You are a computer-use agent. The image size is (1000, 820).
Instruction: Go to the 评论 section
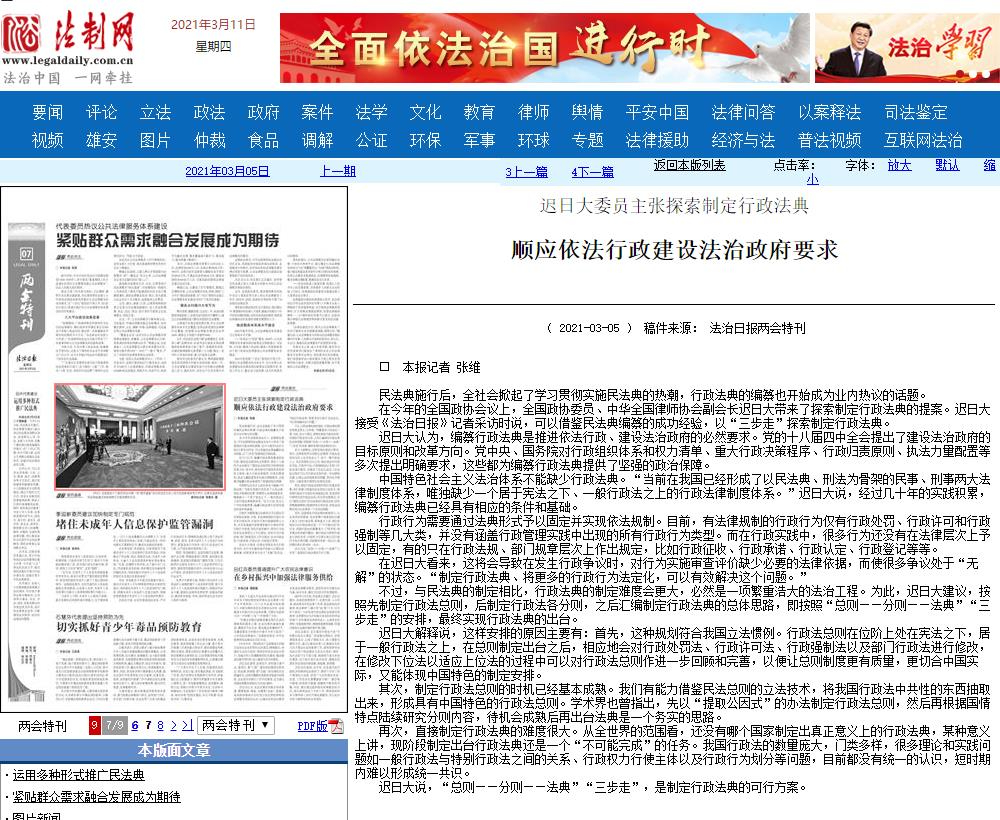click(x=101, y=112)
